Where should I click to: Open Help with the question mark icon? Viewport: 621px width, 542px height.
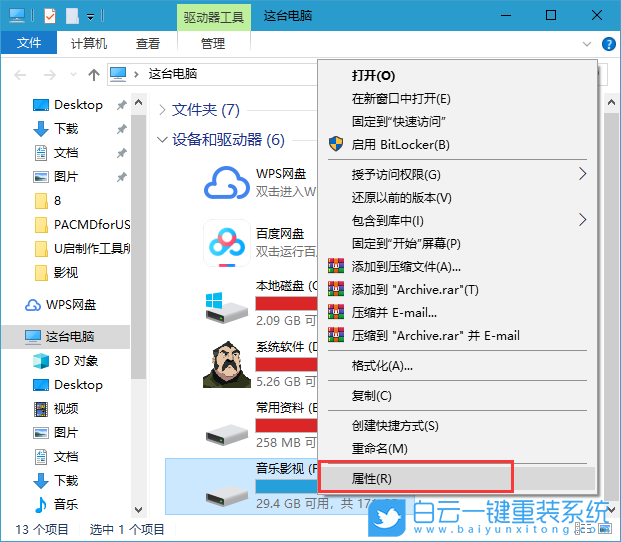click(608, 44)
